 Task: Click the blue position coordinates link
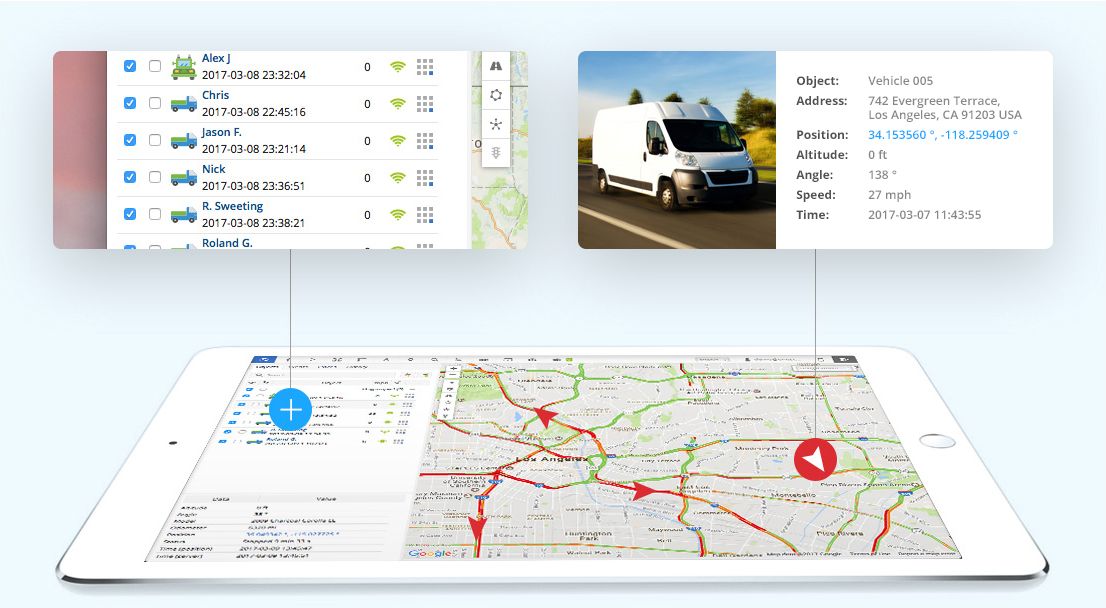tap(942, 134)
